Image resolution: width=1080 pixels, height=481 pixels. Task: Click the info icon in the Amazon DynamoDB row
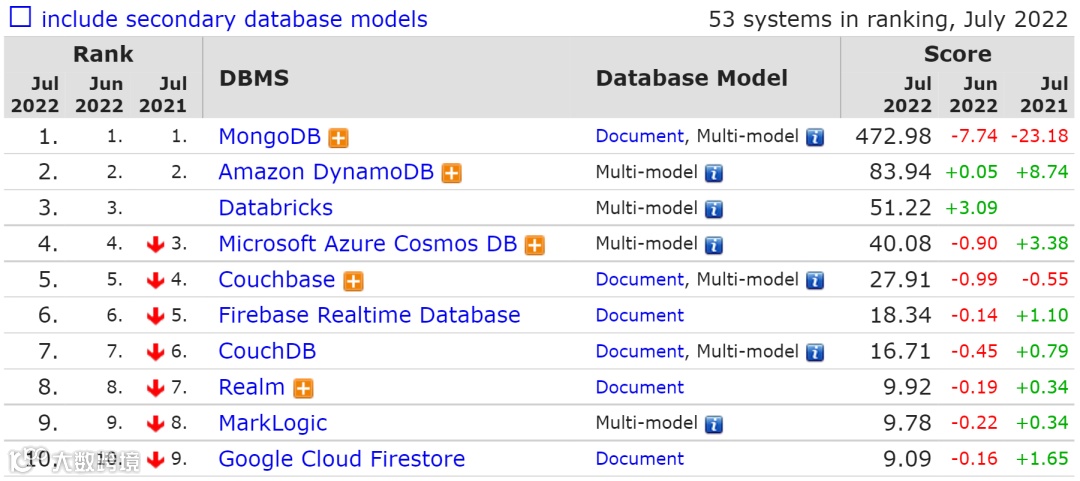click(714, 174)
